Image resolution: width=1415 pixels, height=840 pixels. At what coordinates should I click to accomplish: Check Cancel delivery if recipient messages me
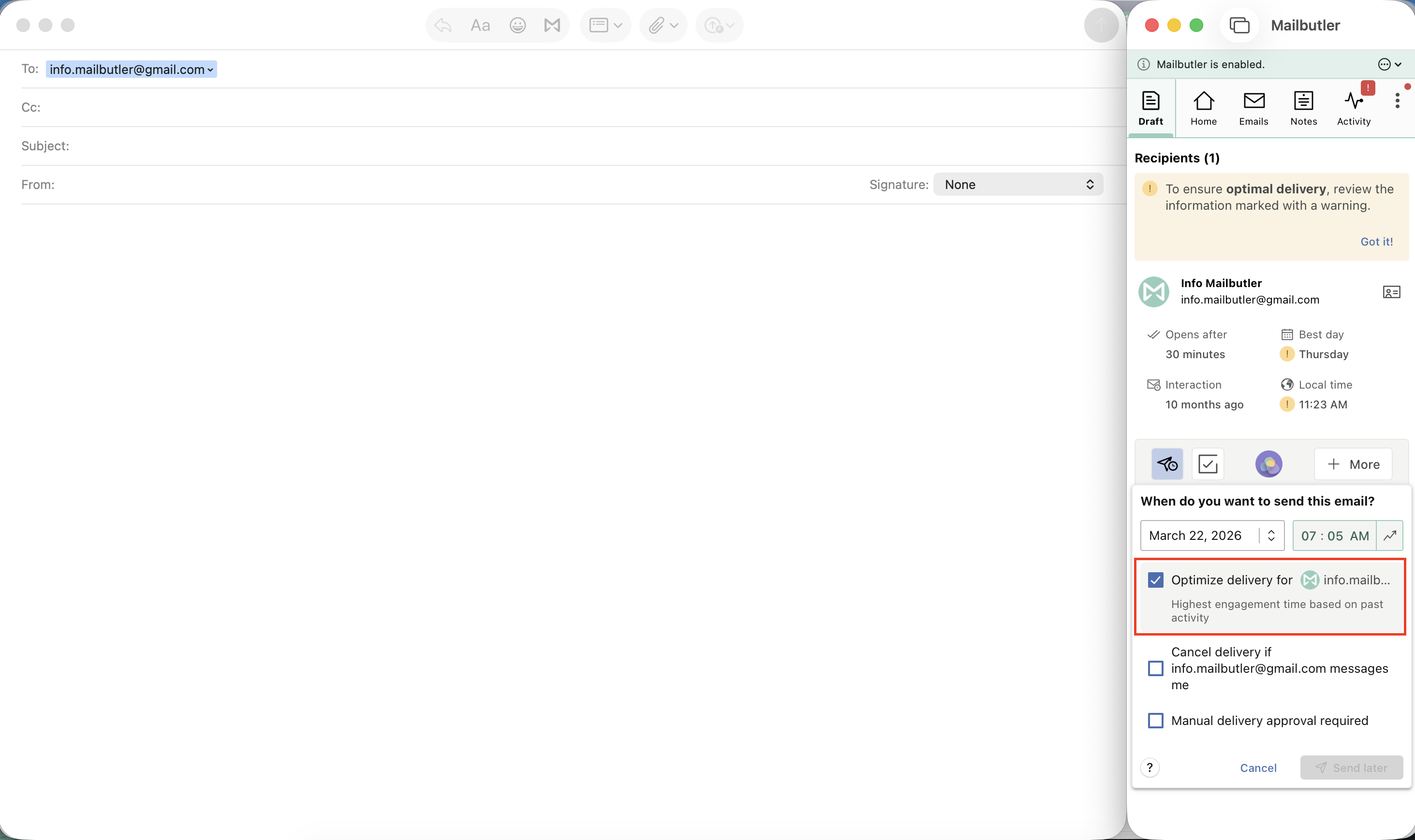(x=1155, y=668)
